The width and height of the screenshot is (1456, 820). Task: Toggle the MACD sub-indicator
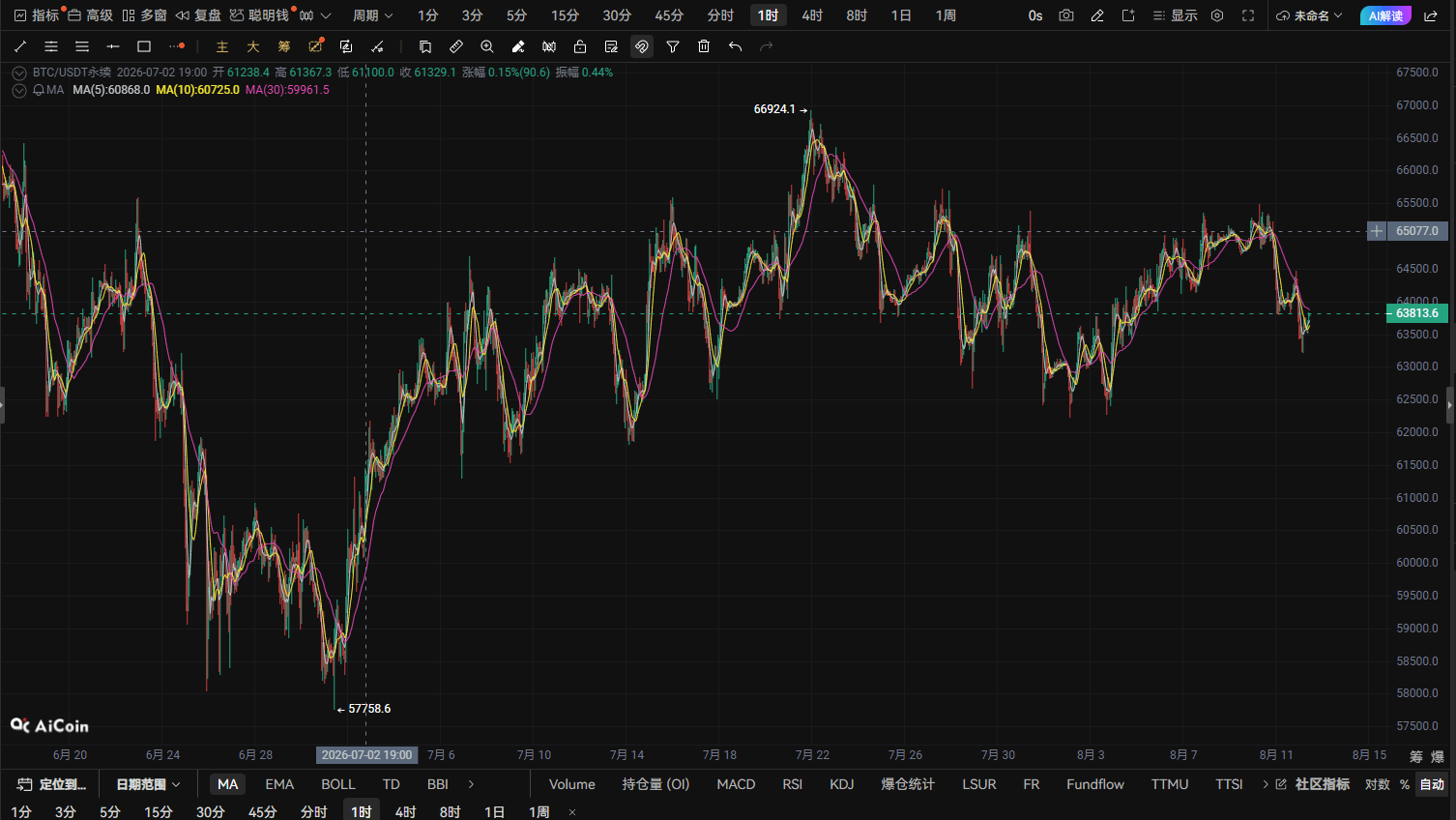click(736, 784)
